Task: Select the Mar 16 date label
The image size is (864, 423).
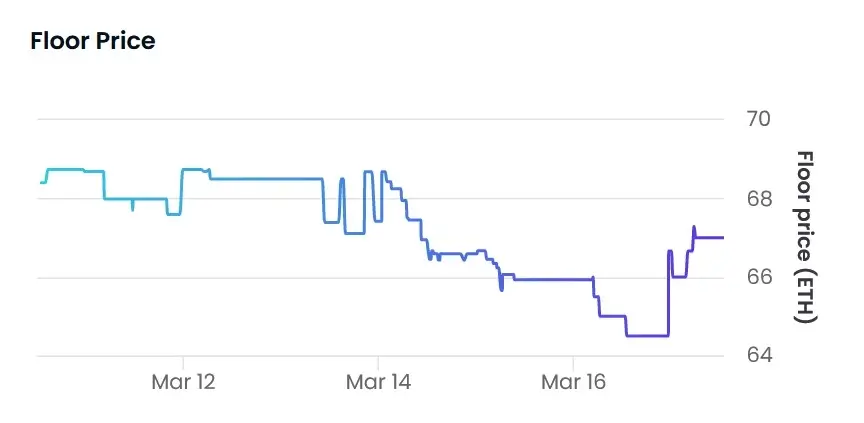Action: [573, 381]
